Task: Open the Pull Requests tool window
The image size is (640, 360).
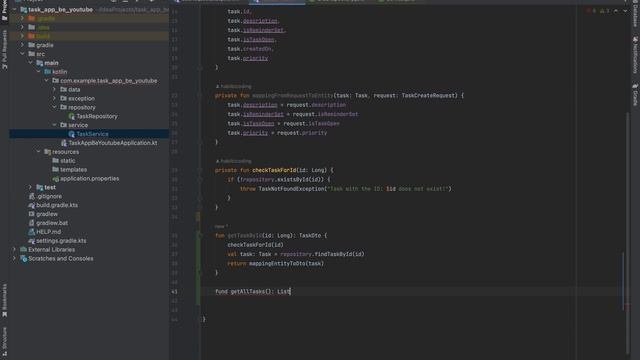Action: pos(4,49)
